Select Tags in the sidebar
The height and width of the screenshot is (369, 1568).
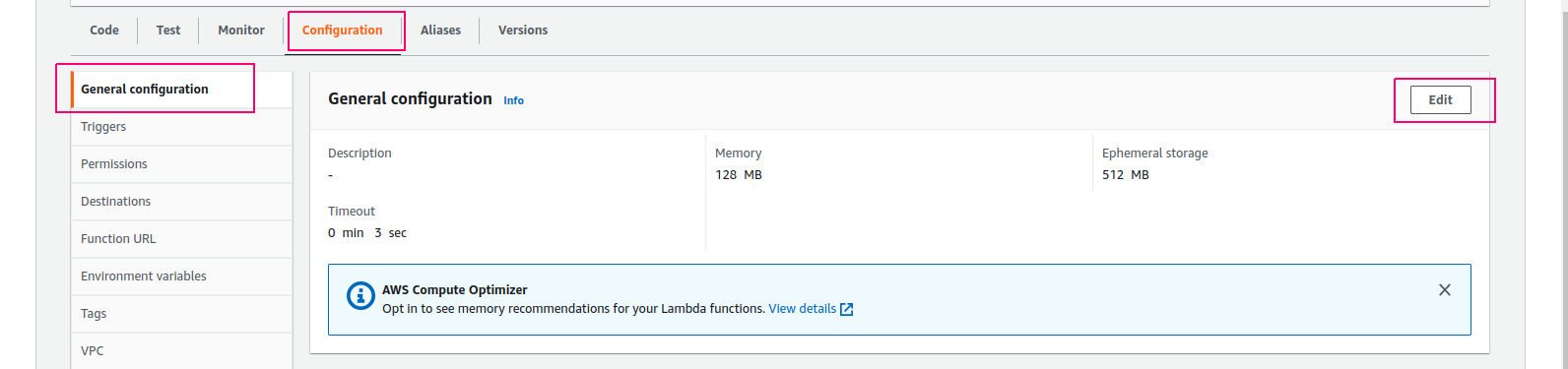pos(181,314)
